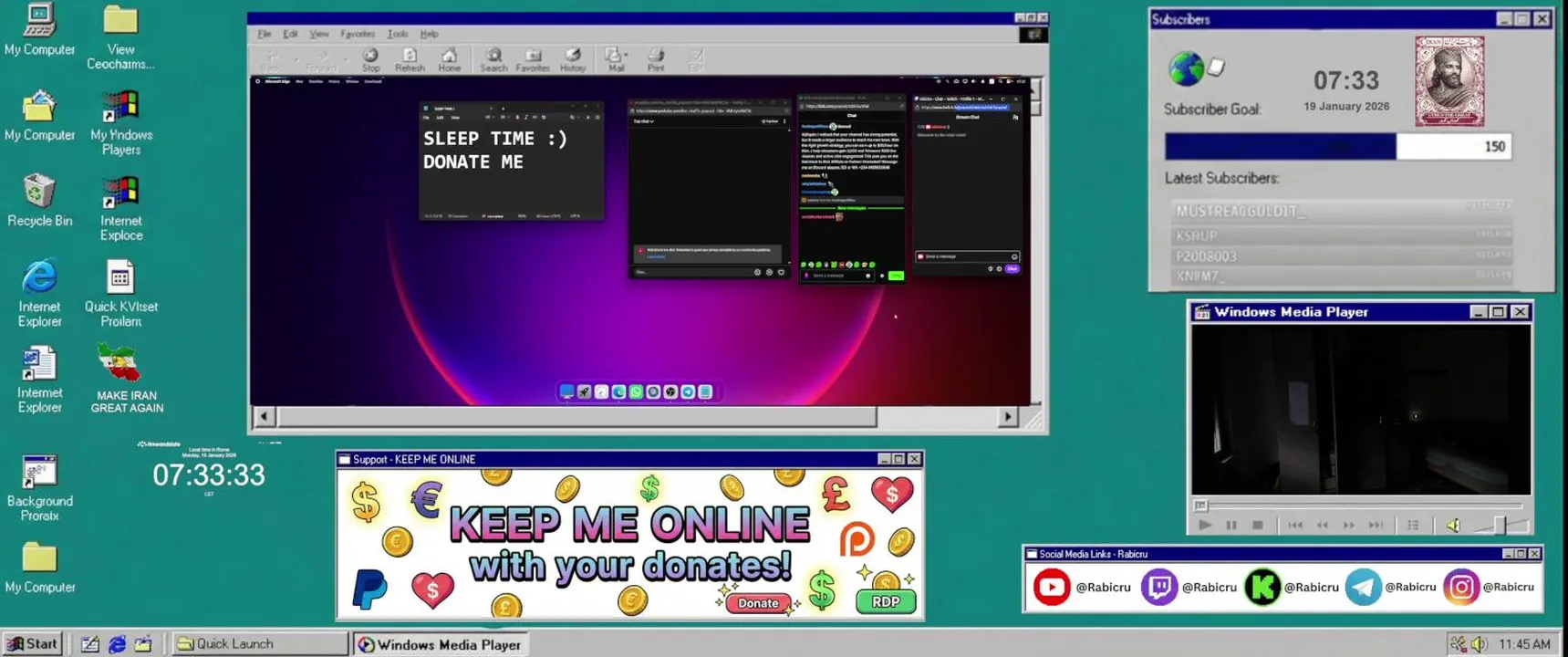Click the Telegram @Rabicru icon

pos(1363,587)
